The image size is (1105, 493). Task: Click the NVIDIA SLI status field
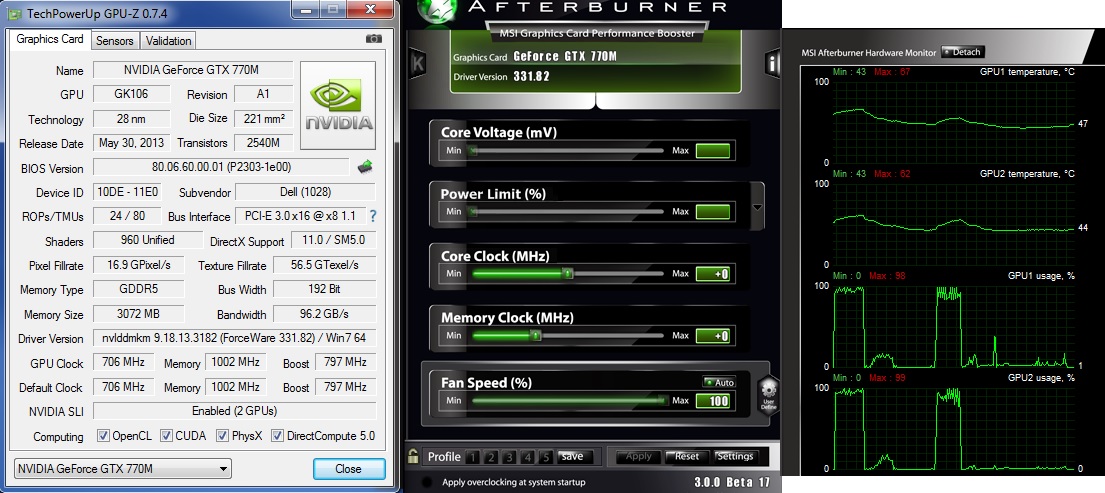coord(235,411)
